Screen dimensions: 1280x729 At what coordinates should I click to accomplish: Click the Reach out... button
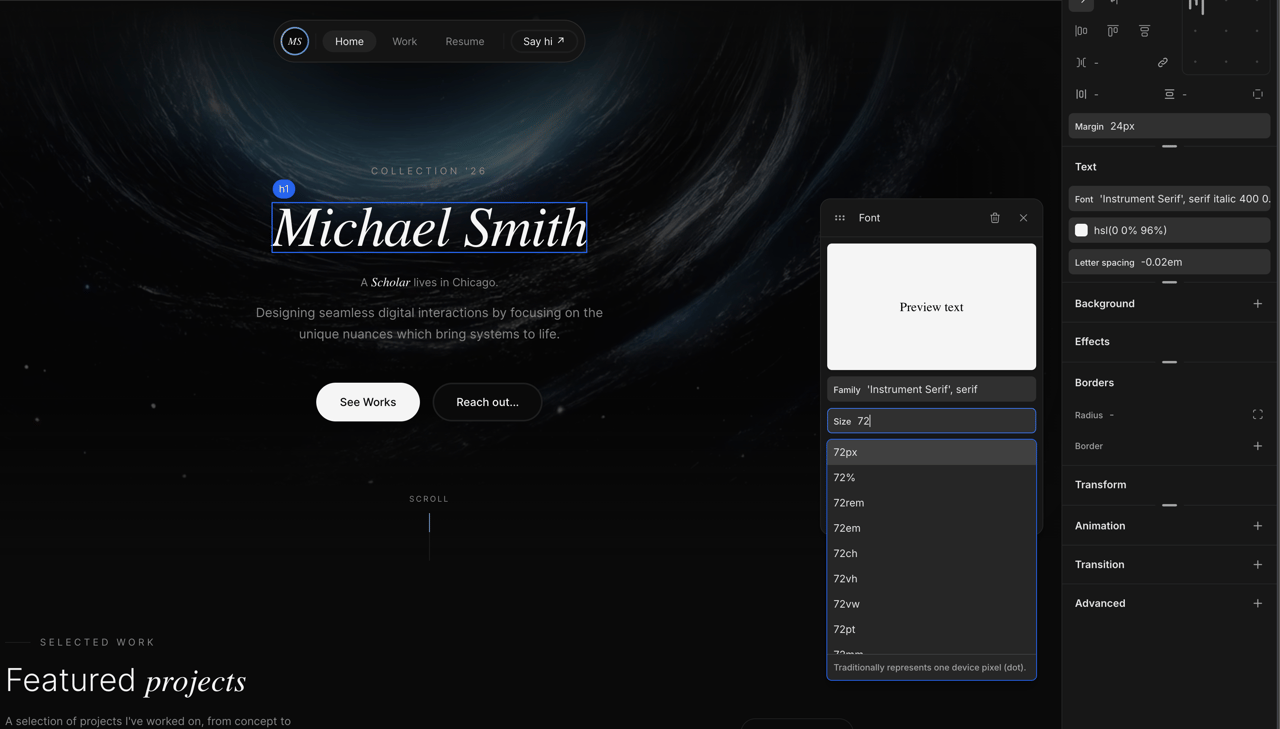tap(487, 402)
